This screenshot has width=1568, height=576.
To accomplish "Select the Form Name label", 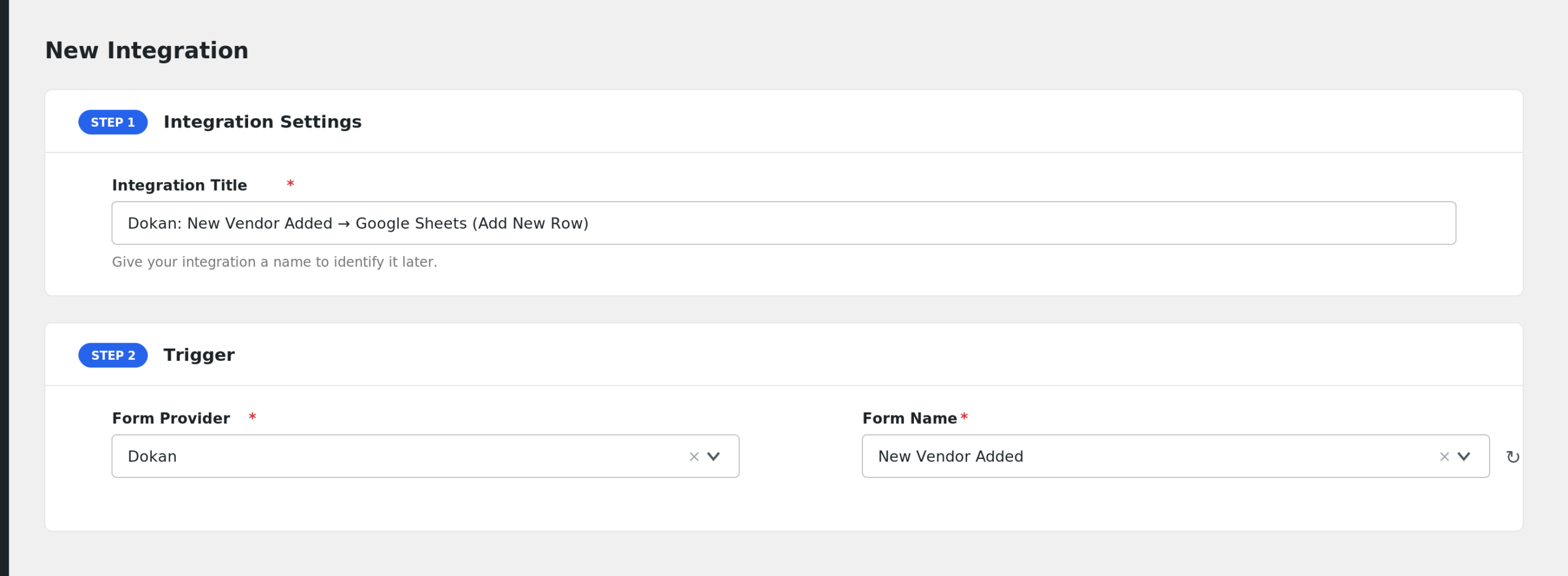I will click(910, 418).
